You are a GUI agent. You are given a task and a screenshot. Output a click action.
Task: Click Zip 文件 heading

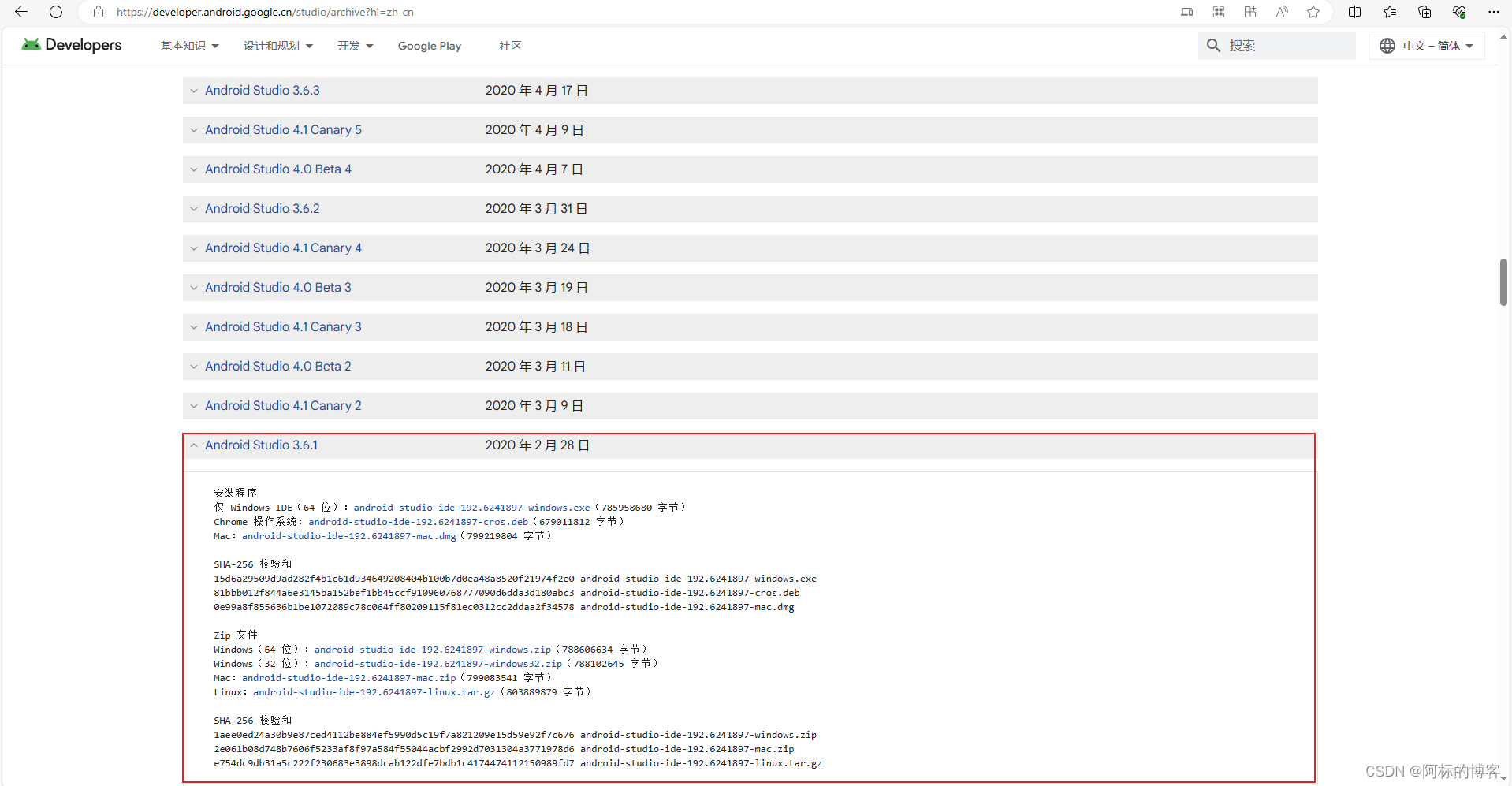(236, 635)
